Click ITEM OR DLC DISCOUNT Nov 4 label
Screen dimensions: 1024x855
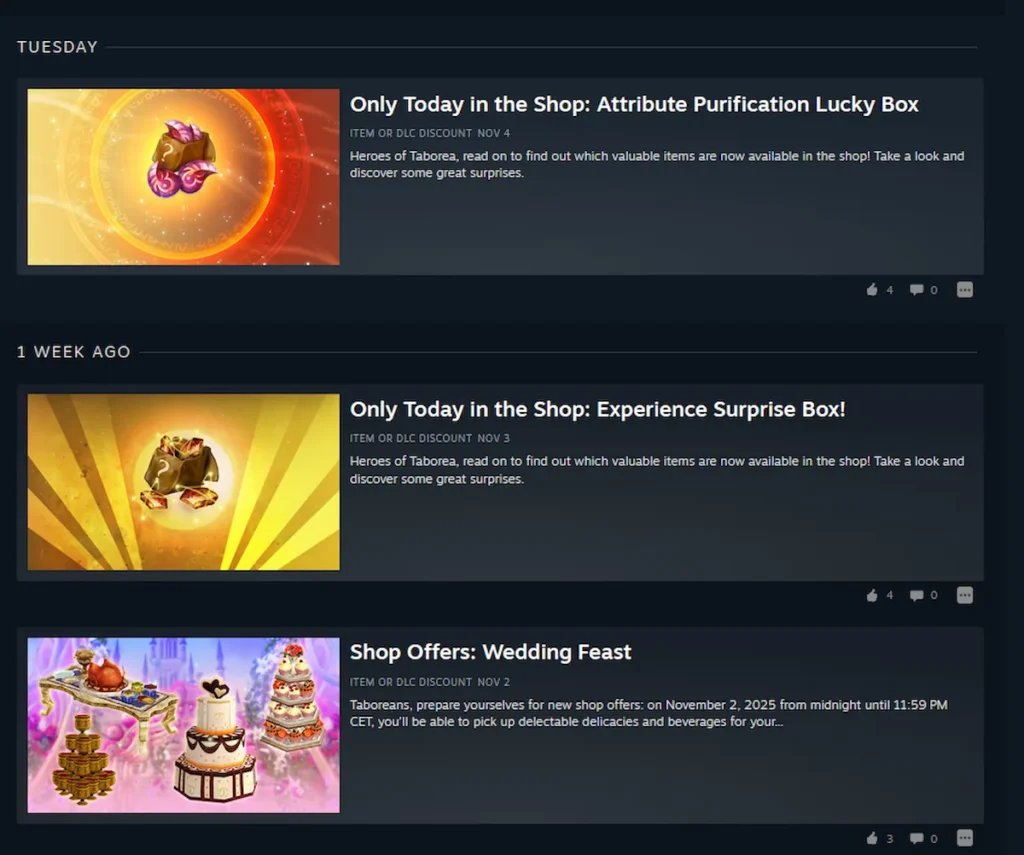[x=430, y=133]
